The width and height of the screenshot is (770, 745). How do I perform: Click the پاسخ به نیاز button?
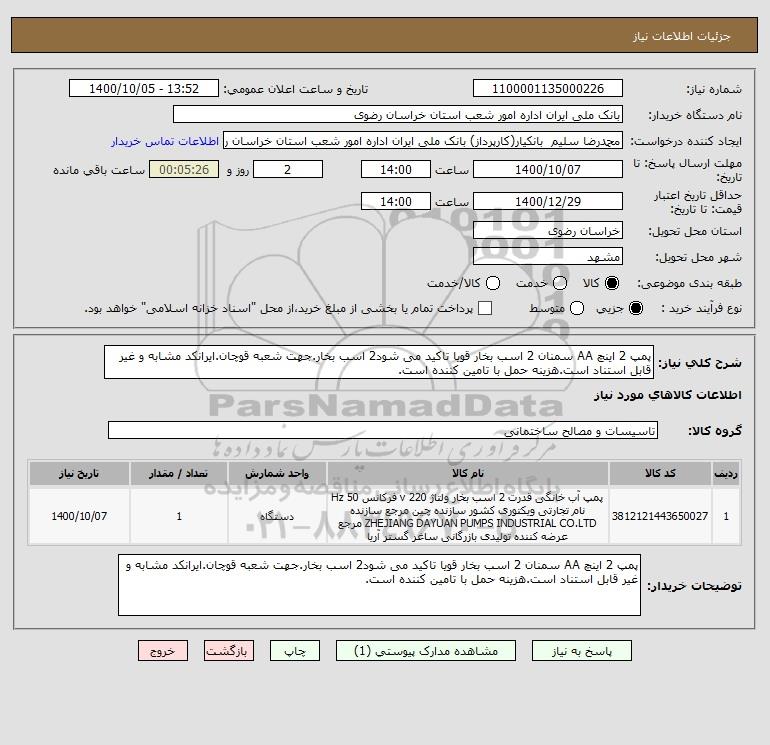tap(581, 651)
